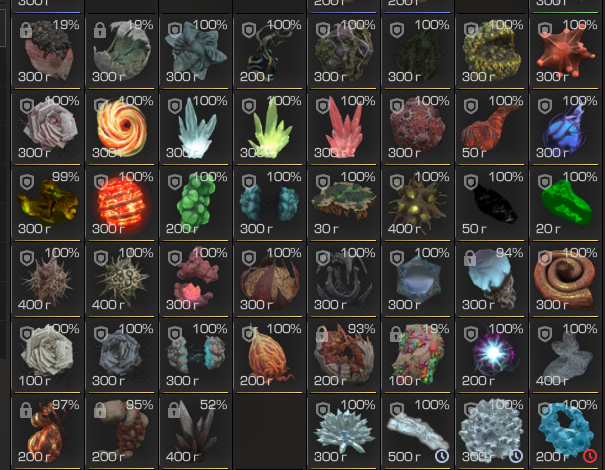Pick the blue hexagonal crystal artifact
Image resolution: width=605 pixels, height=470 pixels.
[418, 279]
